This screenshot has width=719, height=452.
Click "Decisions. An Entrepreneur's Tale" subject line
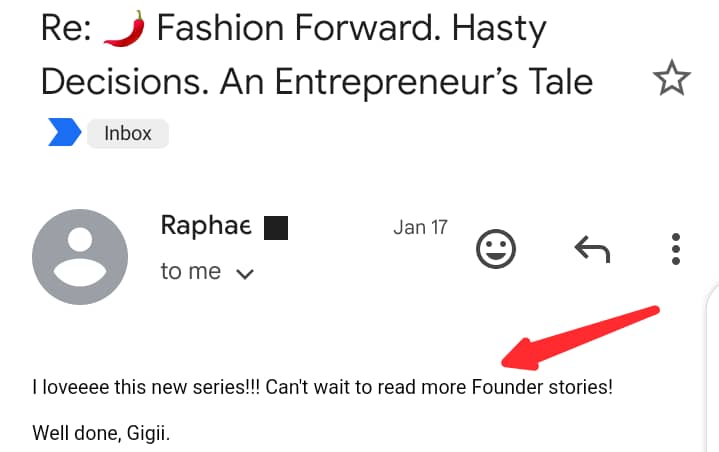click(x=317, y=82)
